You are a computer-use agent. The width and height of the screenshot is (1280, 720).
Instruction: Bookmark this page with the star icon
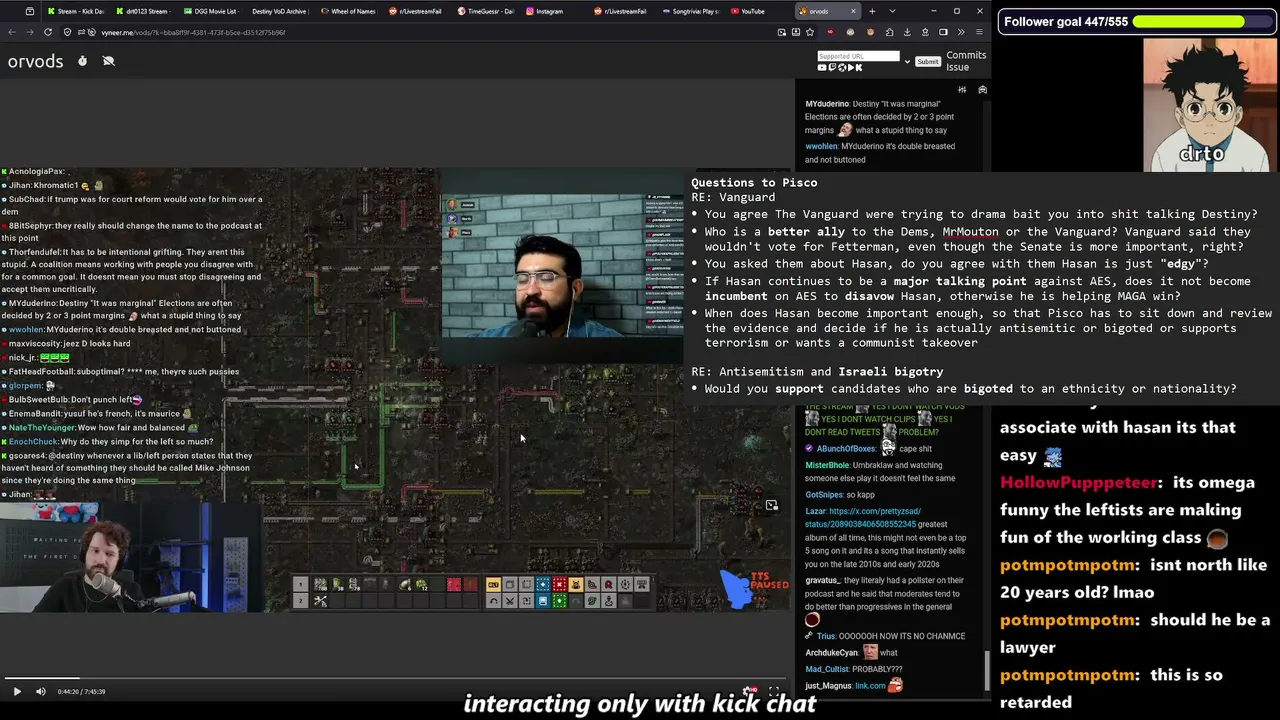click(x=810, y=32)
